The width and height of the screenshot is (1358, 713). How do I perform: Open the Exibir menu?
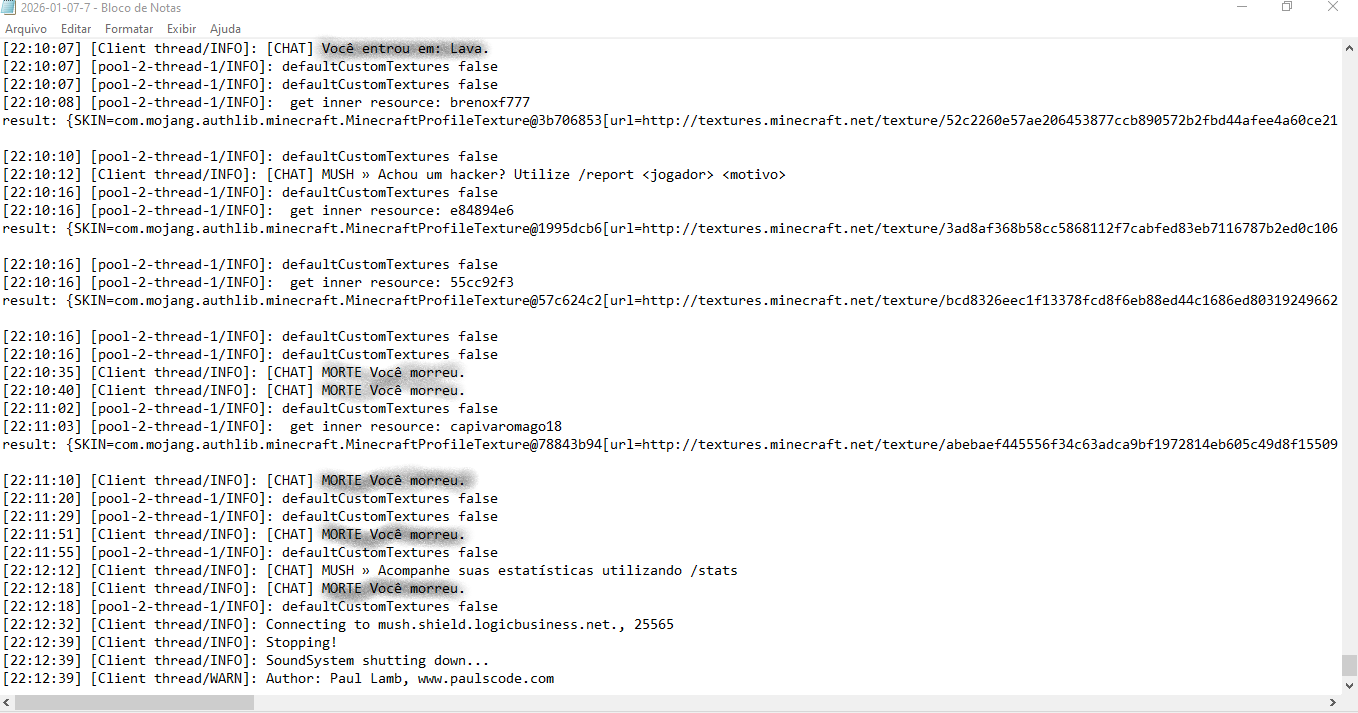(182, 29)
